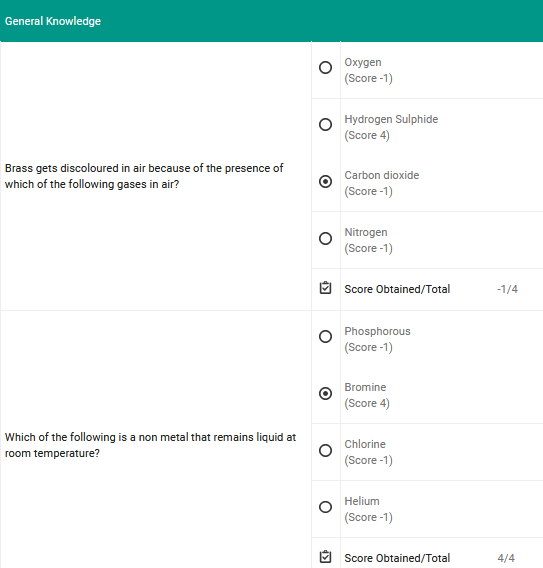Select the Oxygen radio button
Viewport: 543px width, 568px height.
click(x=325, y=67)
